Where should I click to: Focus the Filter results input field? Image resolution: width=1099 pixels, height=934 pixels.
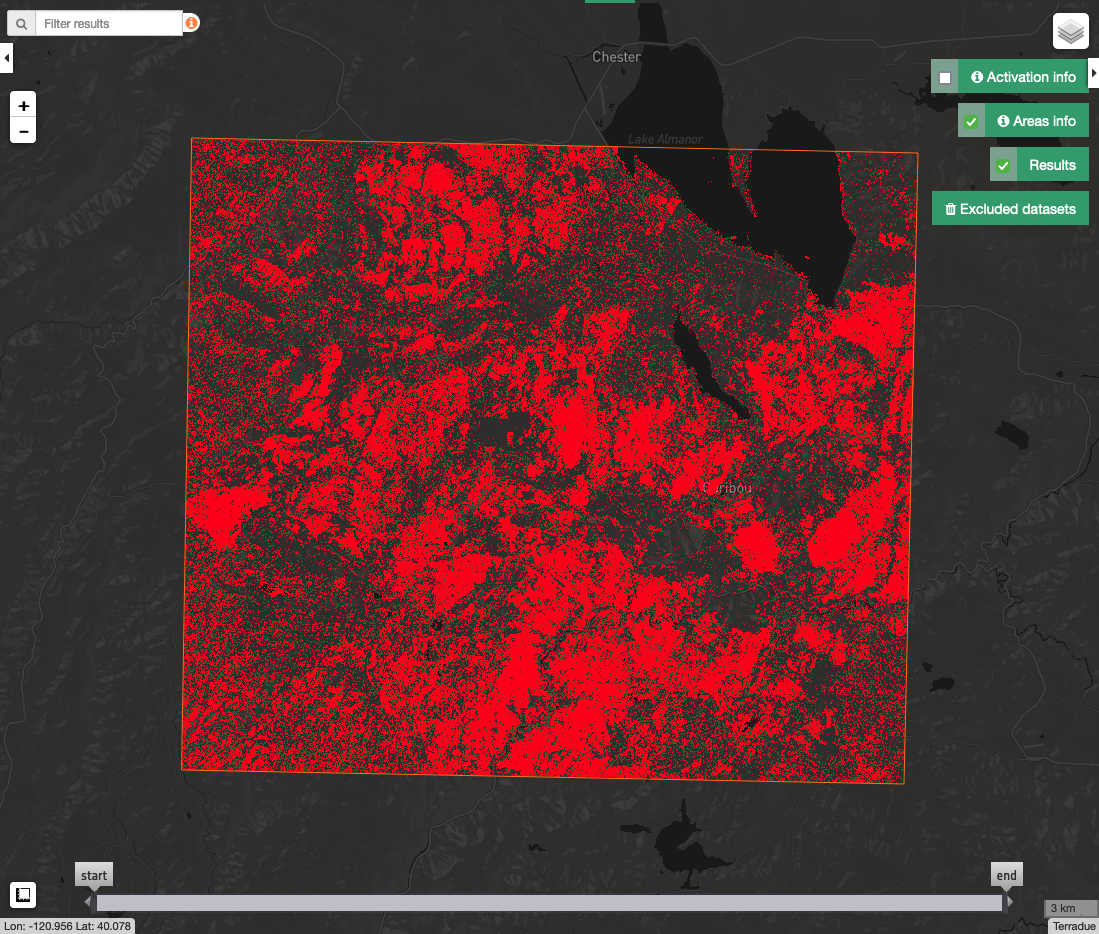click(x=109, y=24)
